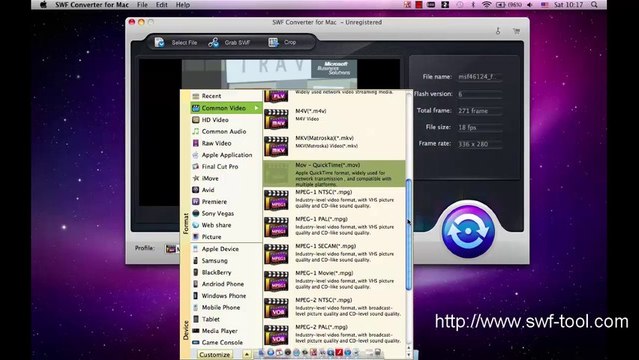The image size is (639, 360).
Task: Click the key register icon
Action: pos(498,31)
